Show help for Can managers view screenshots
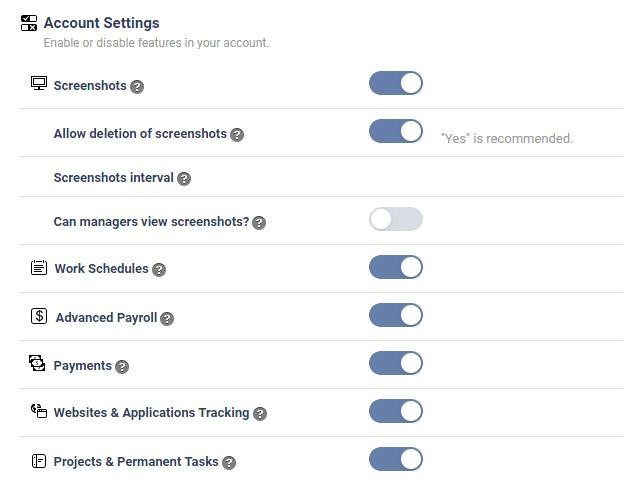This screenshot has width=641, height=483. [259, 223]
